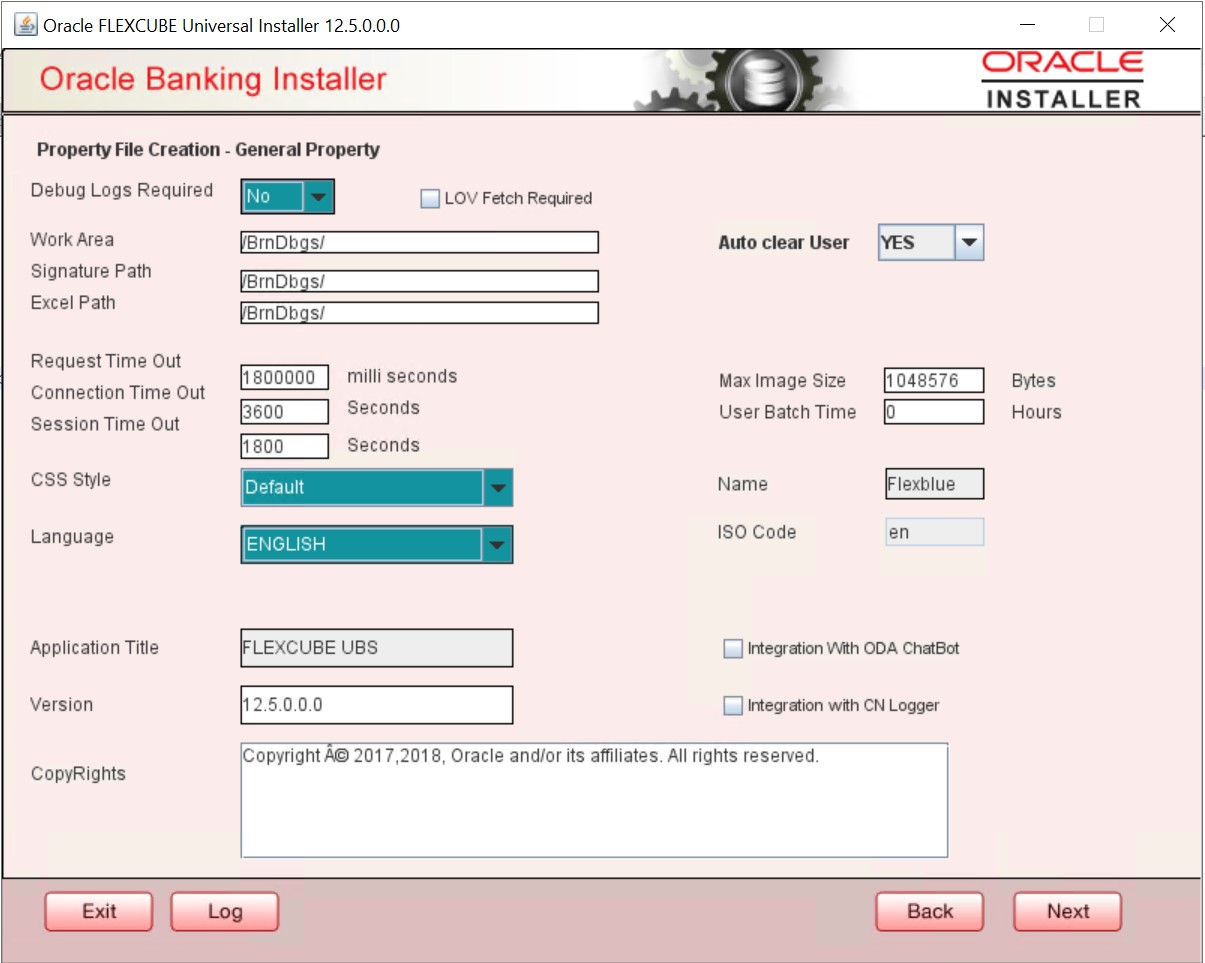Enable LOV Fetch Required checkbox

[x=430, y=199]
